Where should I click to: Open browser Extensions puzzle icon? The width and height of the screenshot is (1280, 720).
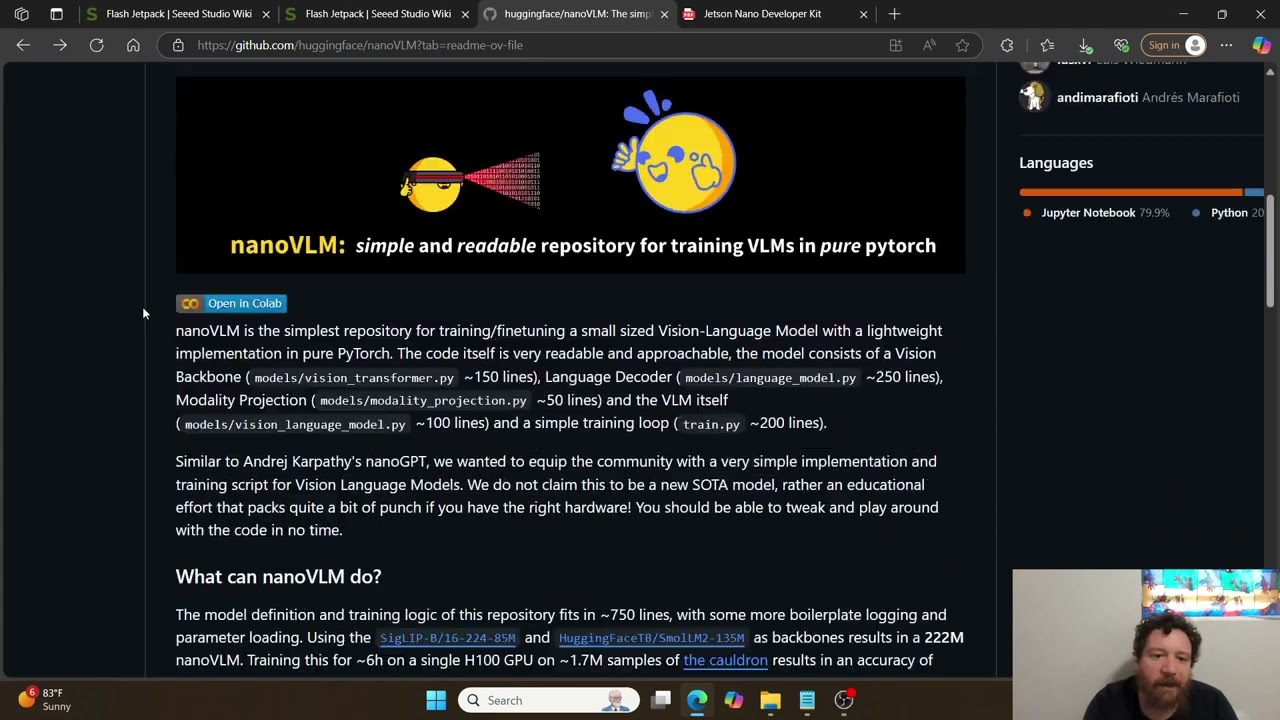(1007, 45)
